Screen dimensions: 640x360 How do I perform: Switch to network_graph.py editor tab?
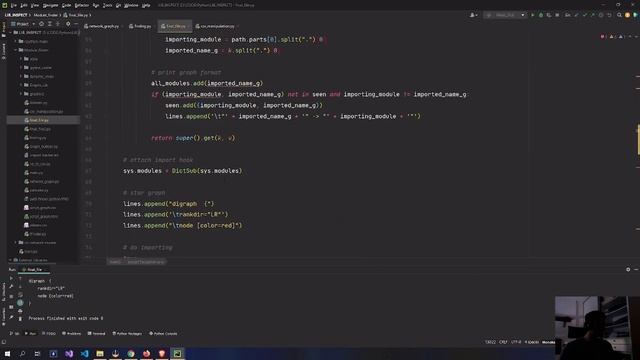click(104, 26)
